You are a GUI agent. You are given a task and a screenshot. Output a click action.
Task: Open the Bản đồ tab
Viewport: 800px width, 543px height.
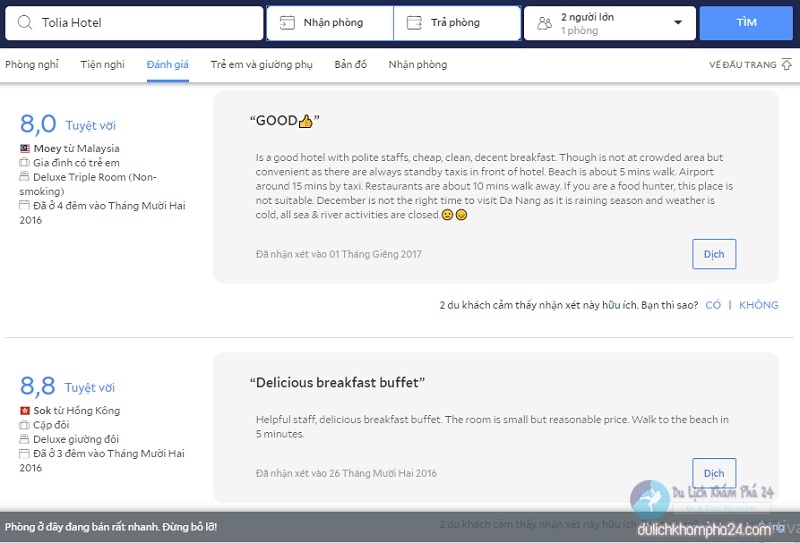click(x=350, y=64)
